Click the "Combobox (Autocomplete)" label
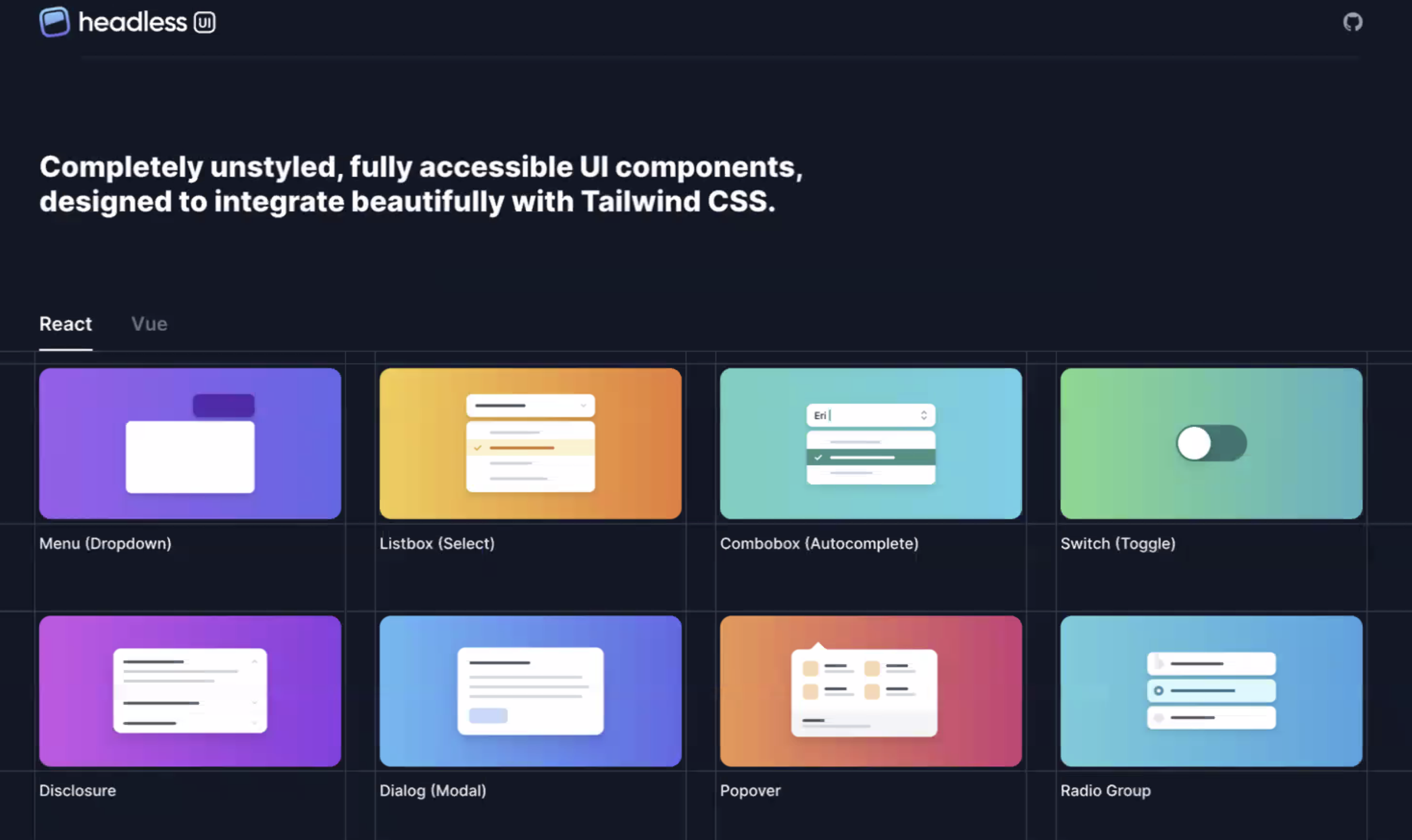 819,543
